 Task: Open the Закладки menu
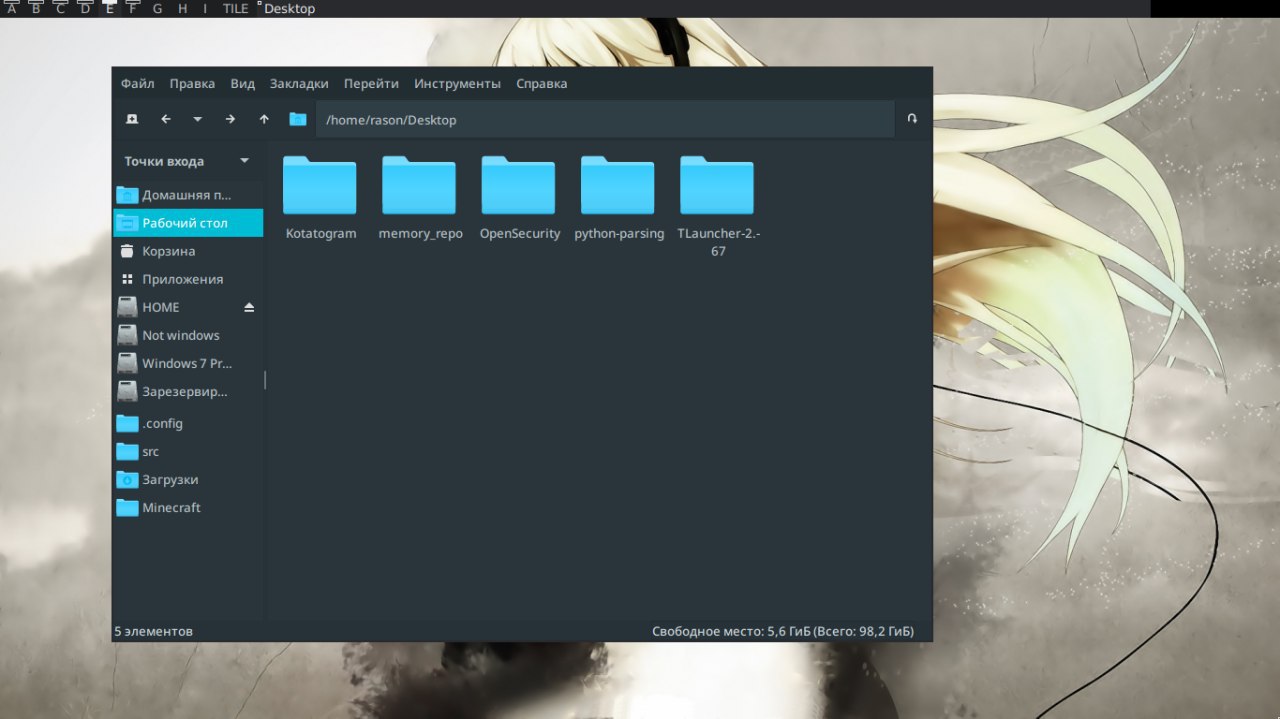tap(299, 84)
